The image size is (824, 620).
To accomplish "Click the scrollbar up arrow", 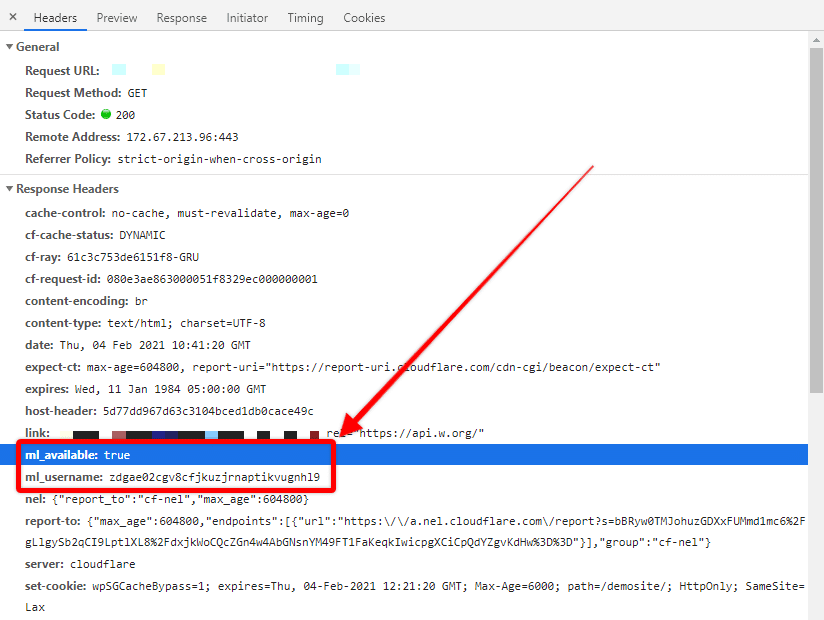I will pos(816,40).
